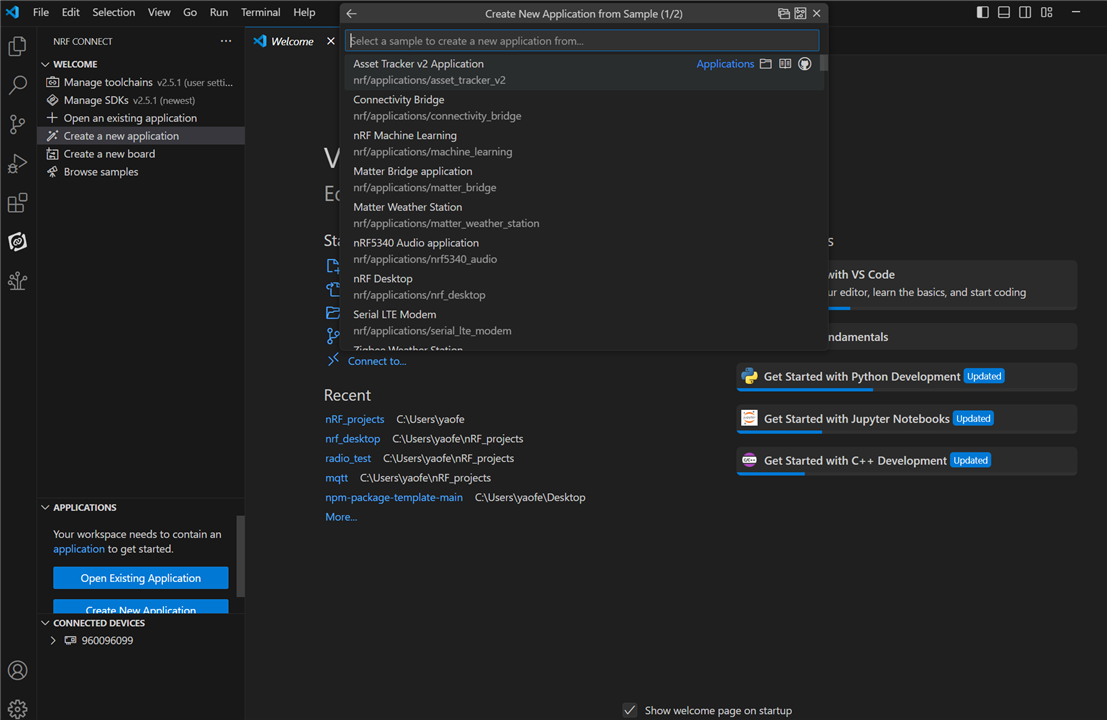
Task: Collapse the CONNECTED DEVICES section
Action: 45,623
